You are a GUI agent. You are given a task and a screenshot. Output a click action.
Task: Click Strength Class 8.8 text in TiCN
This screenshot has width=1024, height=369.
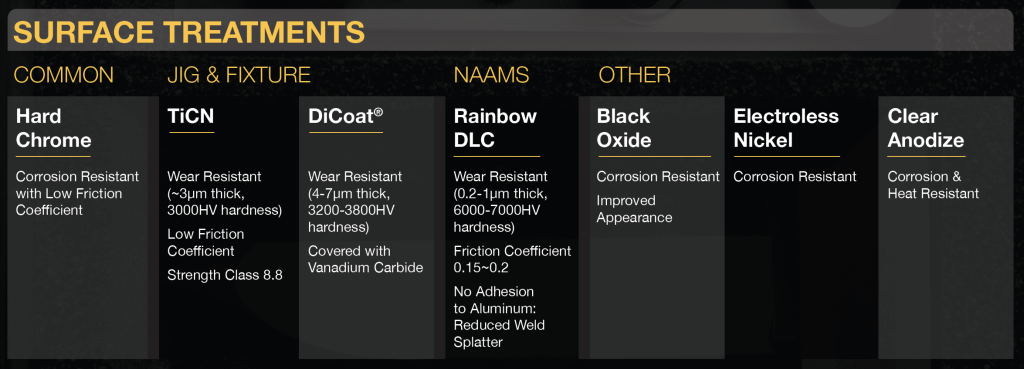[225, 276]
